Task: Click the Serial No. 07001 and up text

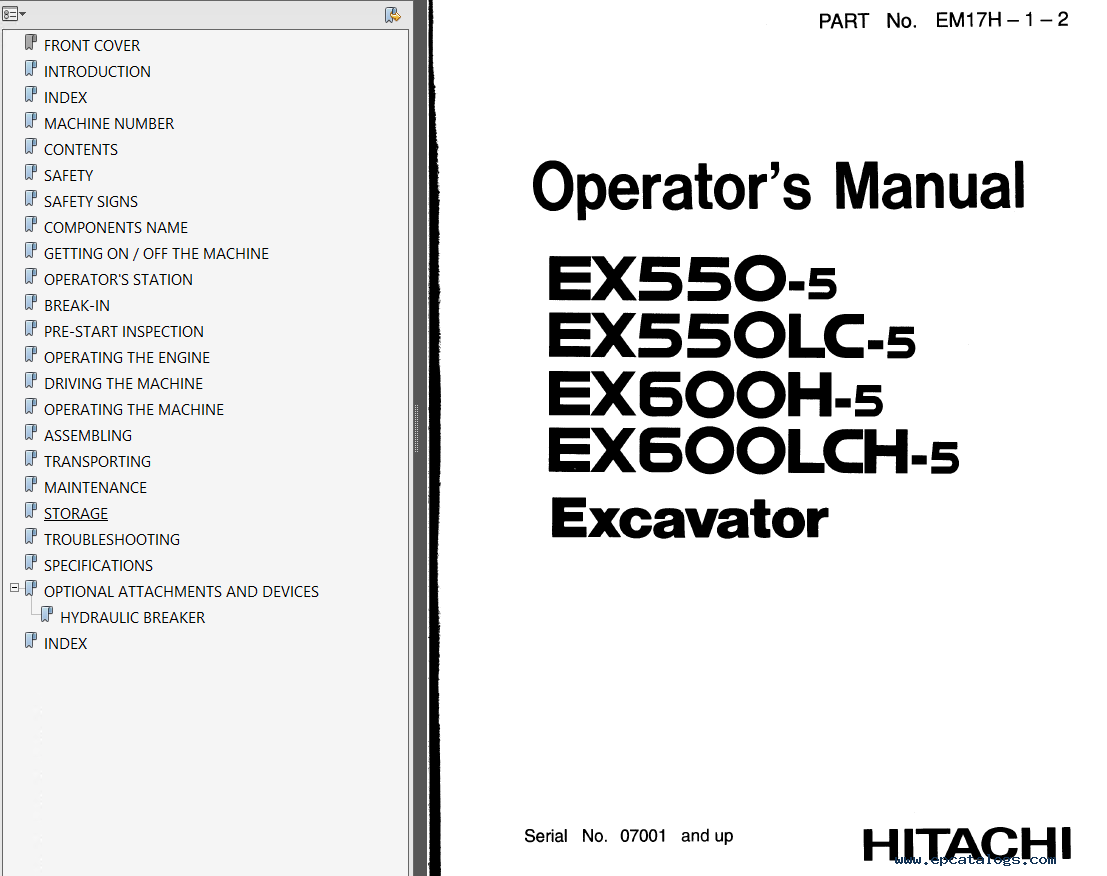Action: click(628, 836)
